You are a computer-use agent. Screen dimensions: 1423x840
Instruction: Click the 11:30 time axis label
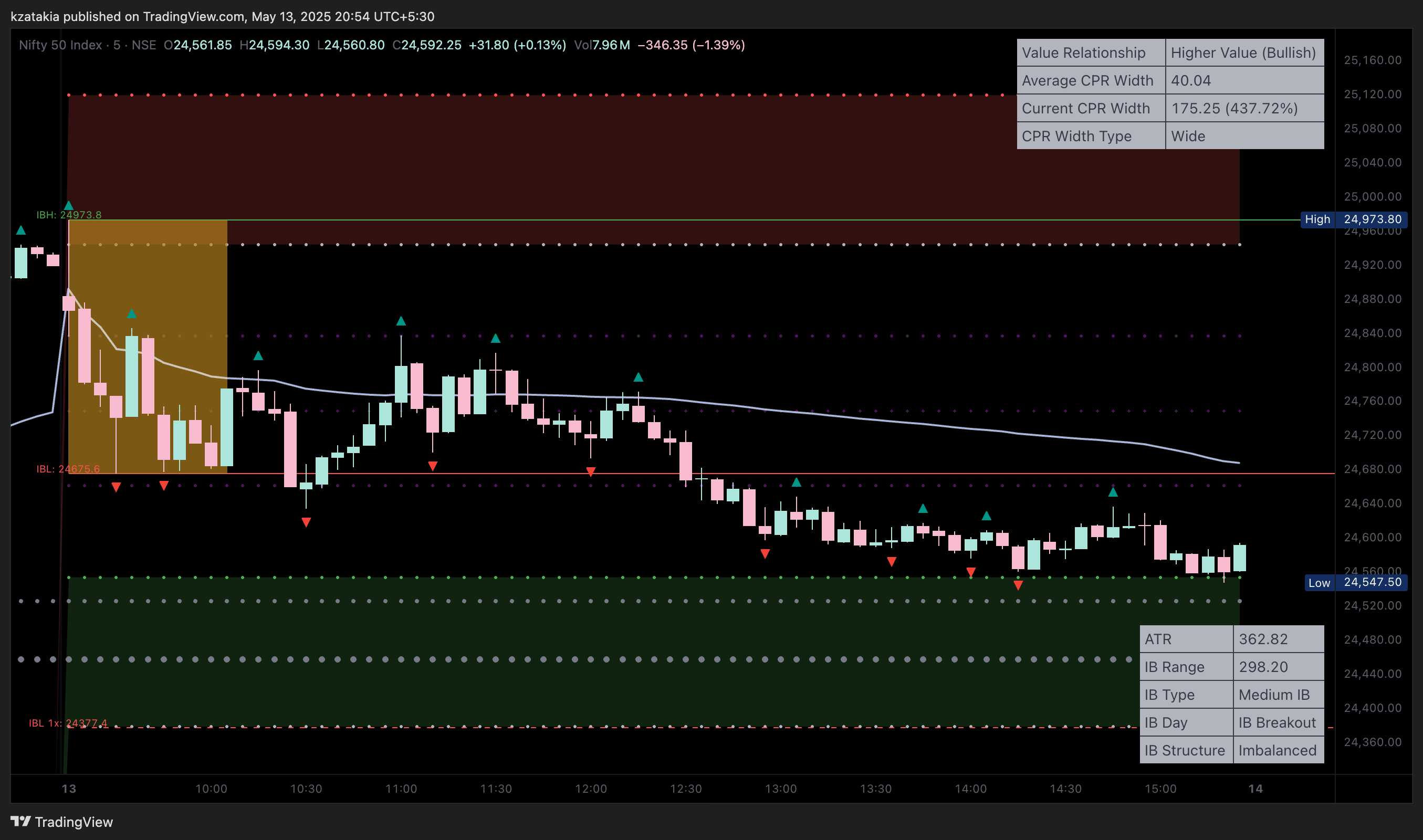click(496, 789)
